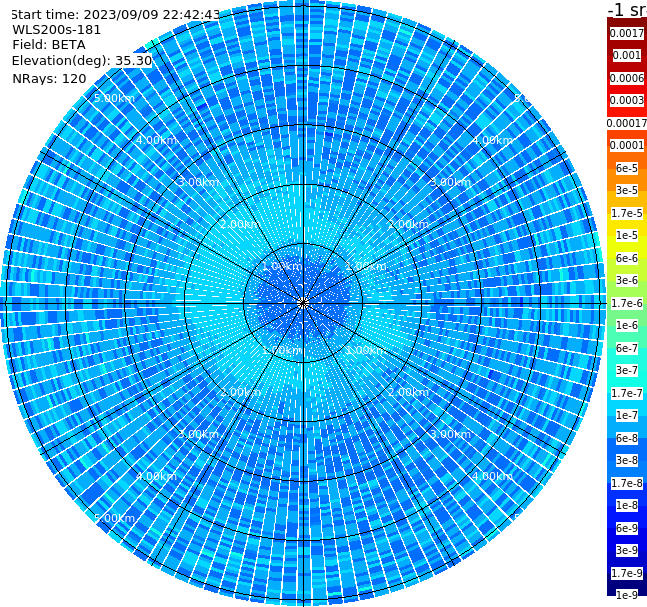Click the upper-left 5.00km range label

pos(114,99)
